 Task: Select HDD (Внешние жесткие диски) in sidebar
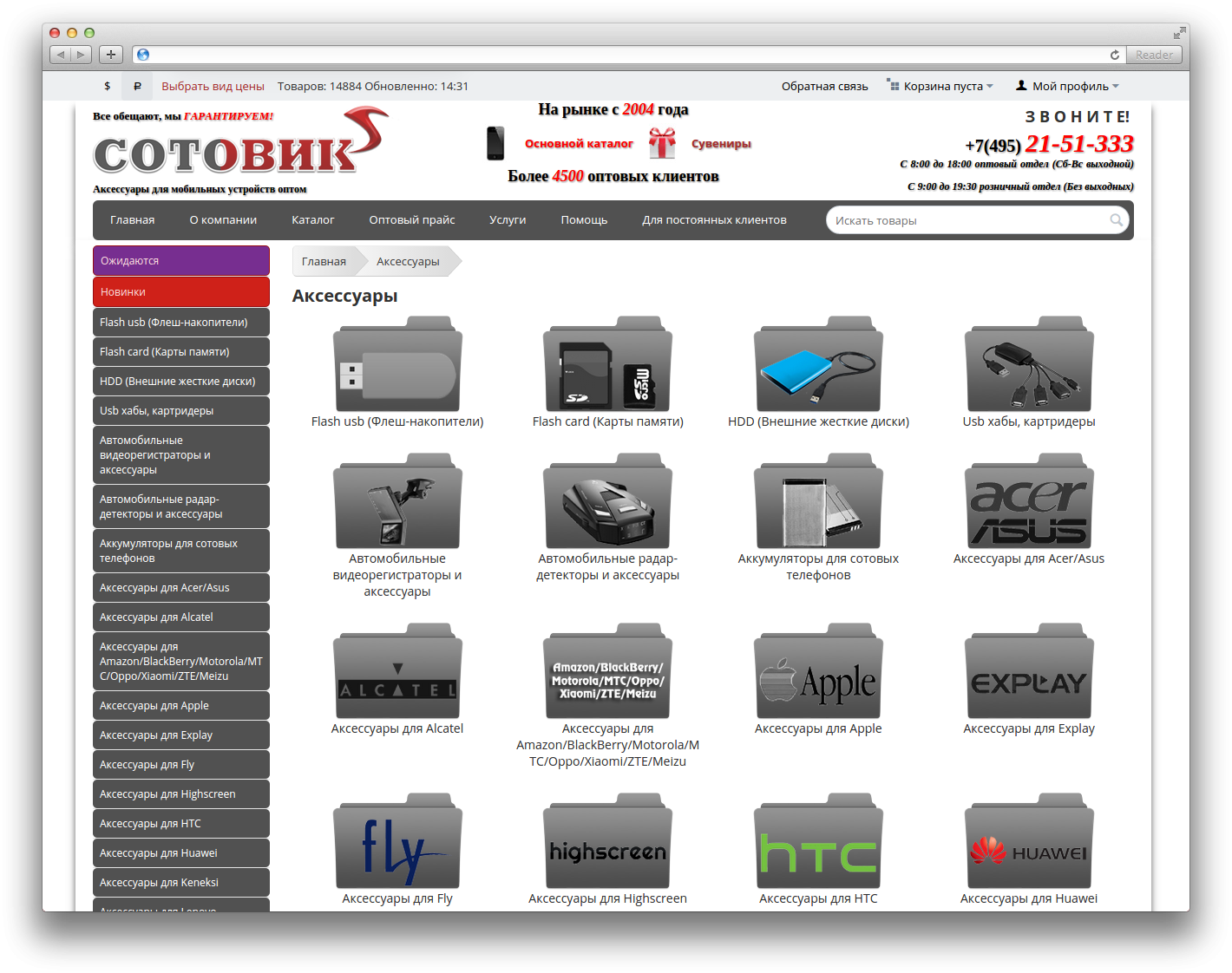[181, 381]
